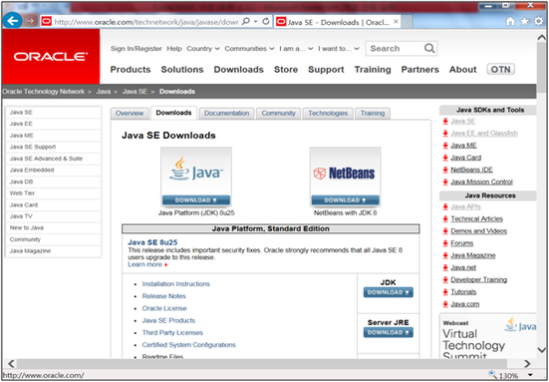Open the Favorites star icon
The width and height of the screenshot is (549, 382).
click(524, 22)
